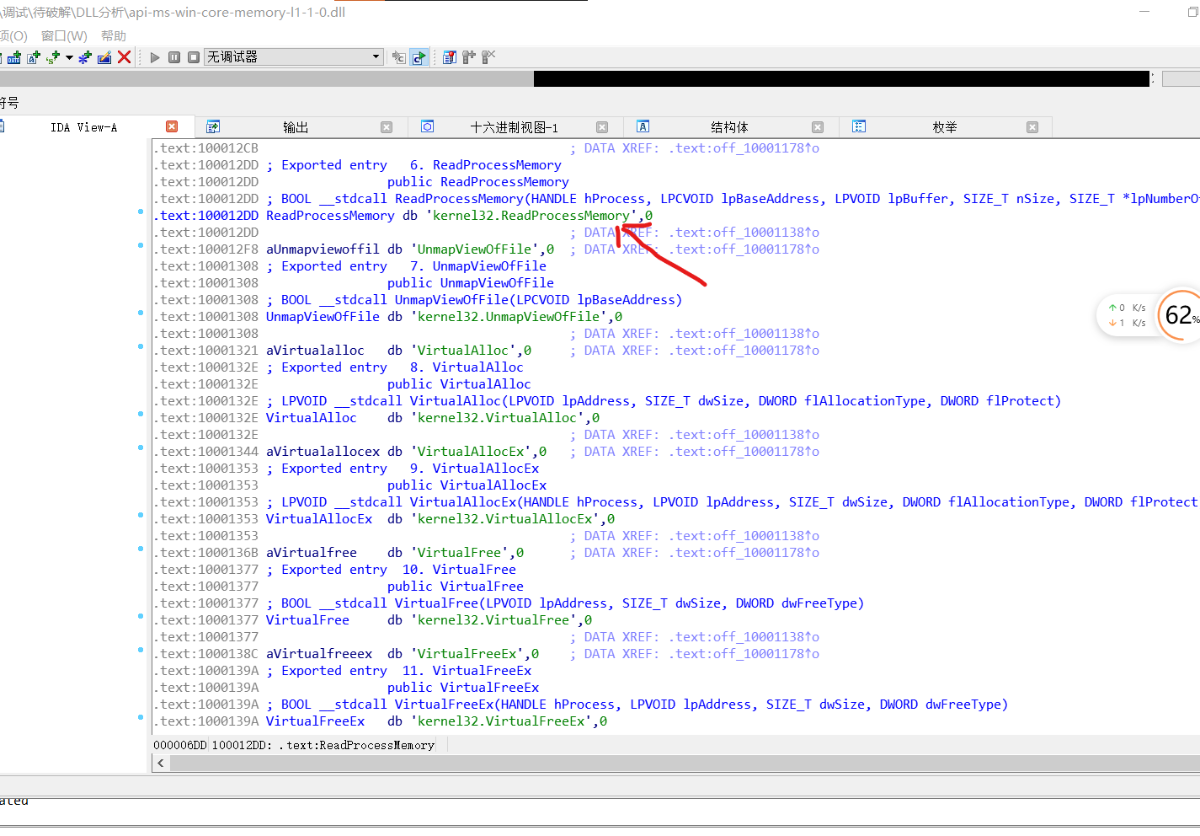The height and width of the screenshot is (836, 1200).
Task: Click the aVirtualfree label
Action: click(311, 552)
